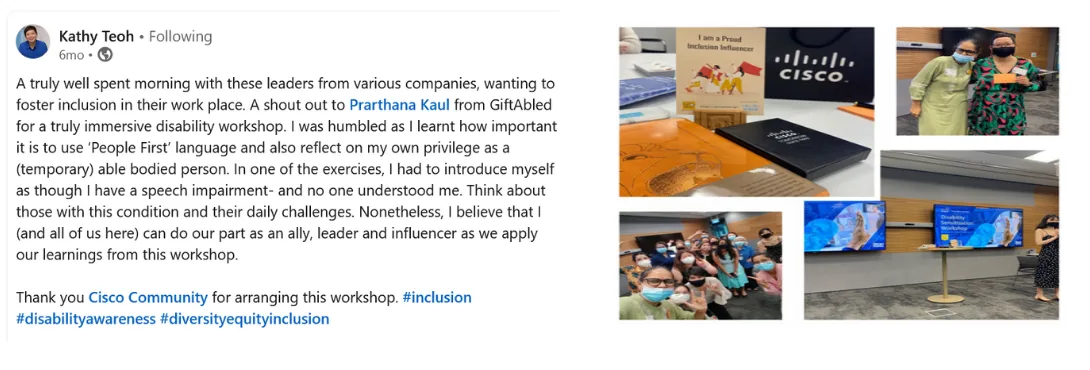Open the Cisco notebook and card photo
This screenshot has width=1090, height=370.
click(747, 111)
